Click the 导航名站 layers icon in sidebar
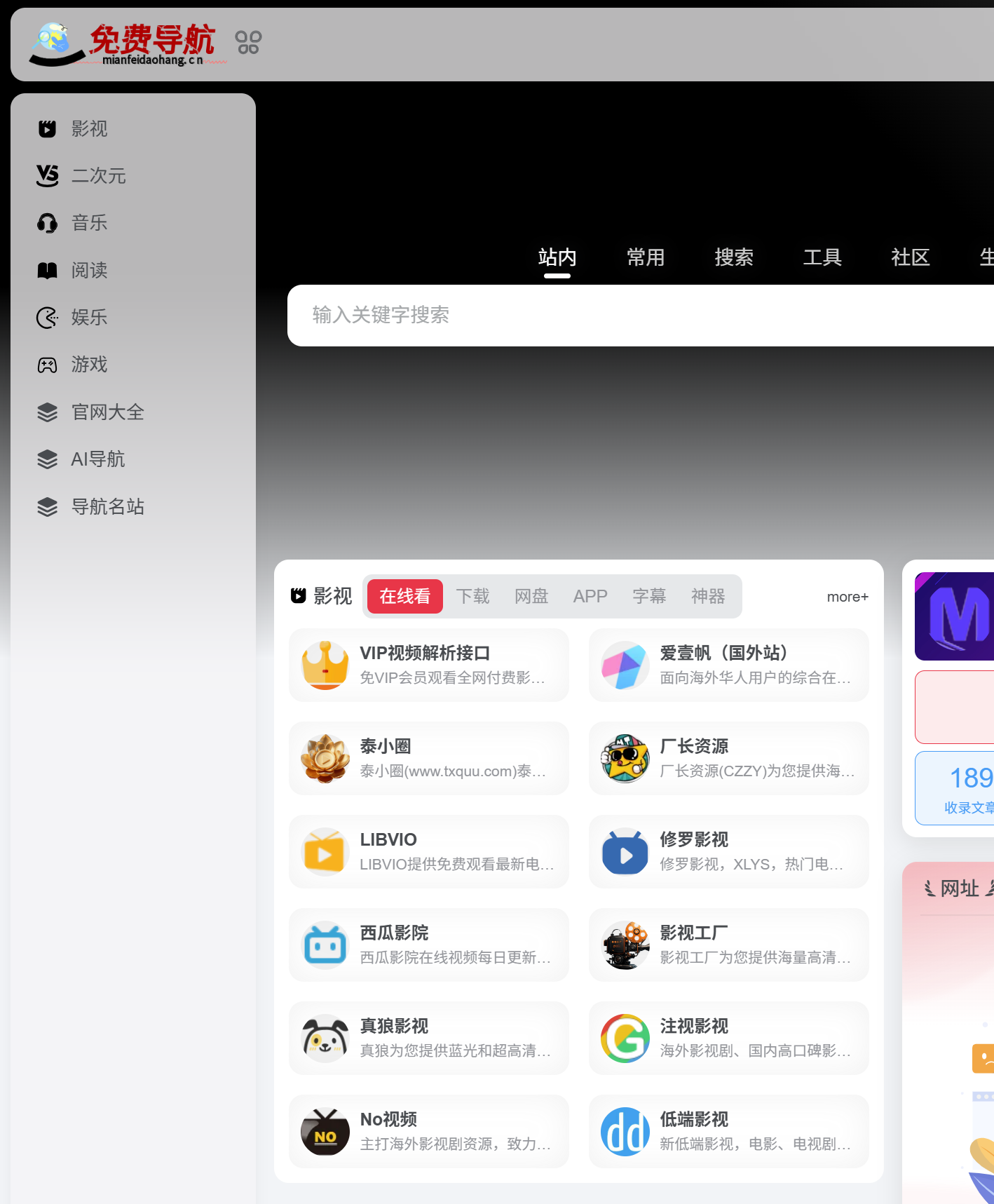994x1204 pixels. coord(47,506)
